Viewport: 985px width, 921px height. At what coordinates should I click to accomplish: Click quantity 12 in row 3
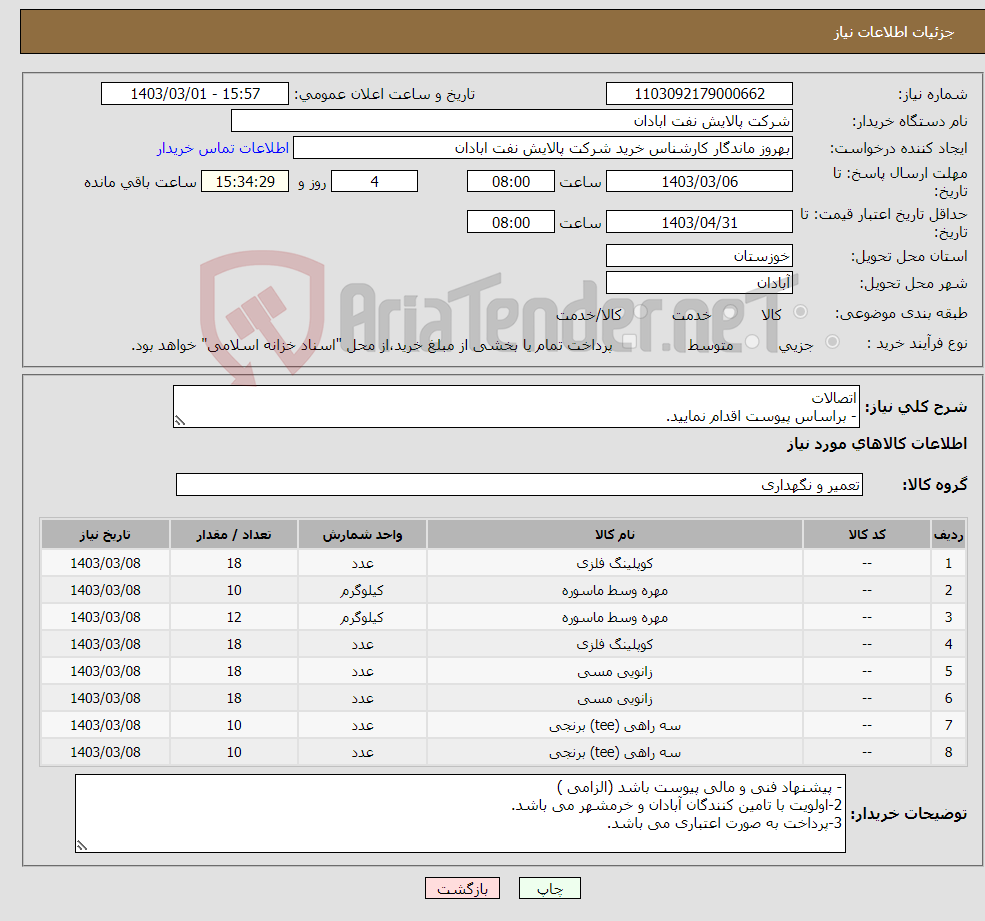234,618
